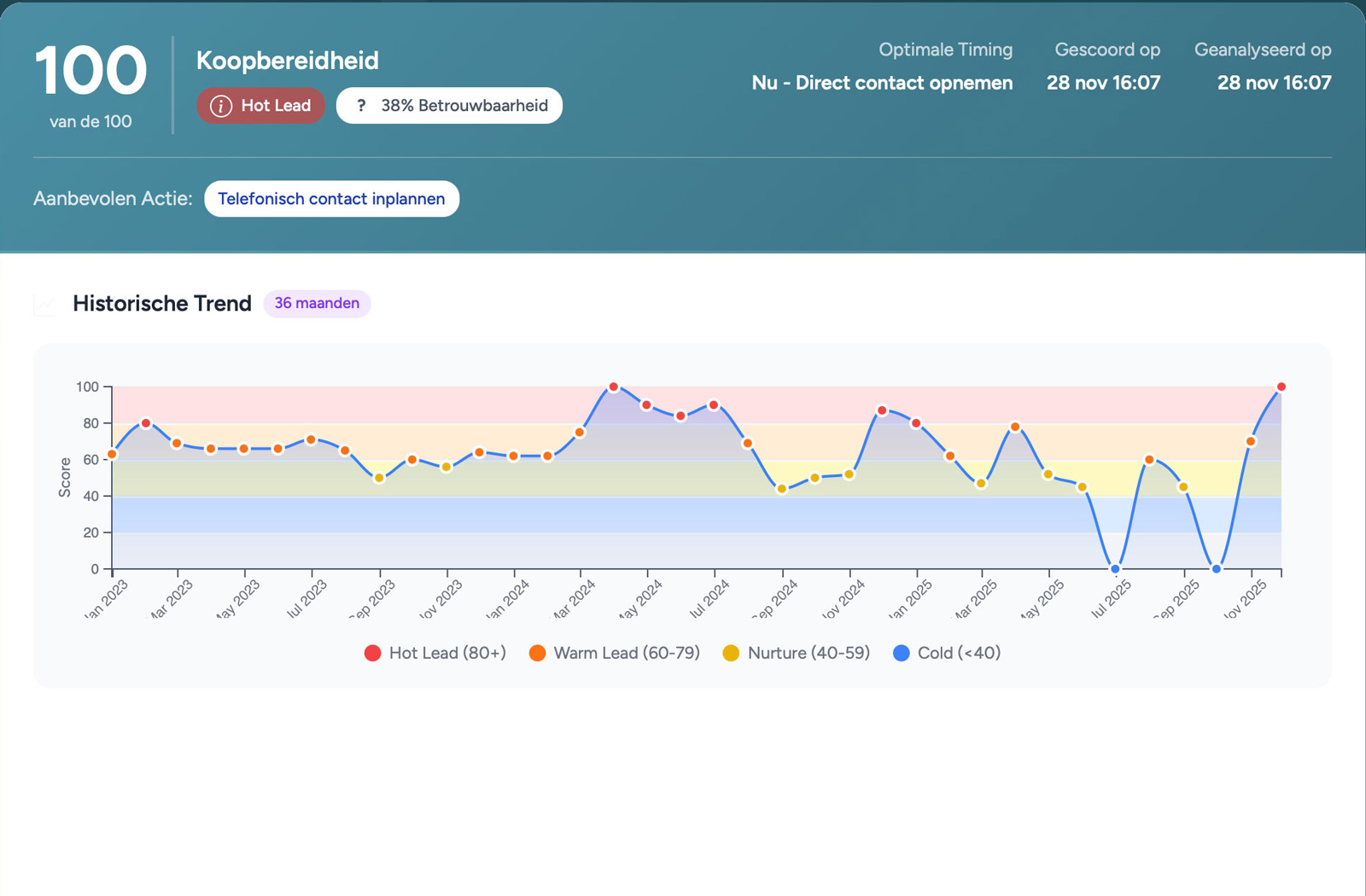The width and height of the screenshot is (1366, 896).
Task: Click the Telefonisch contact inplannen button
Action: click(x=331, y=198)
